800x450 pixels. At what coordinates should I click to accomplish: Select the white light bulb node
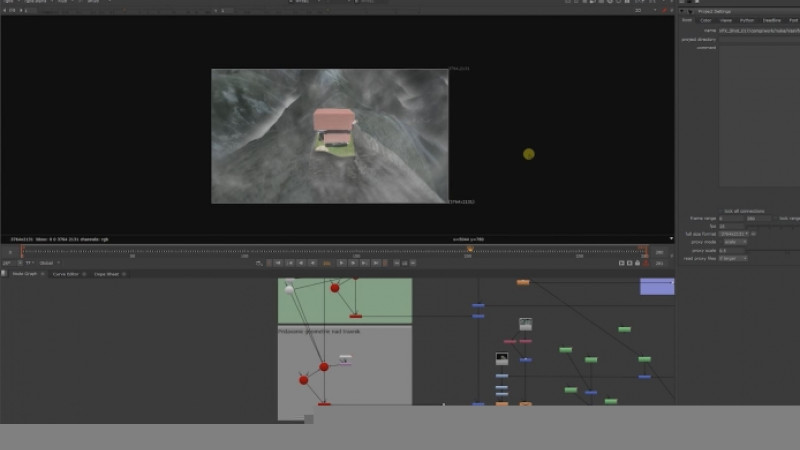[x=289, y=289]
